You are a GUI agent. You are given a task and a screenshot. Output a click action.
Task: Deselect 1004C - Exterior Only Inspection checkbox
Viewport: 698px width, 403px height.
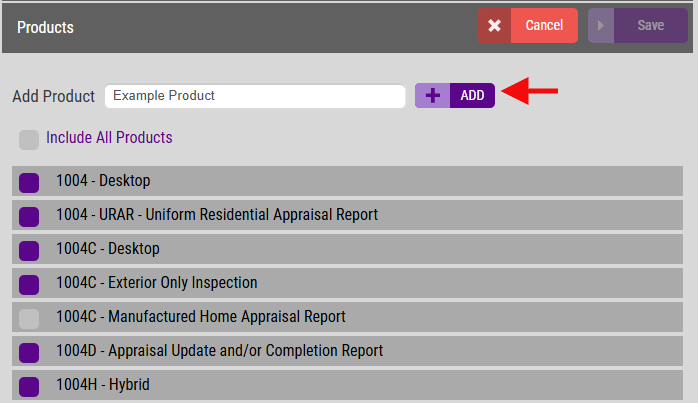pyautogui.click(x=29, y=285)
